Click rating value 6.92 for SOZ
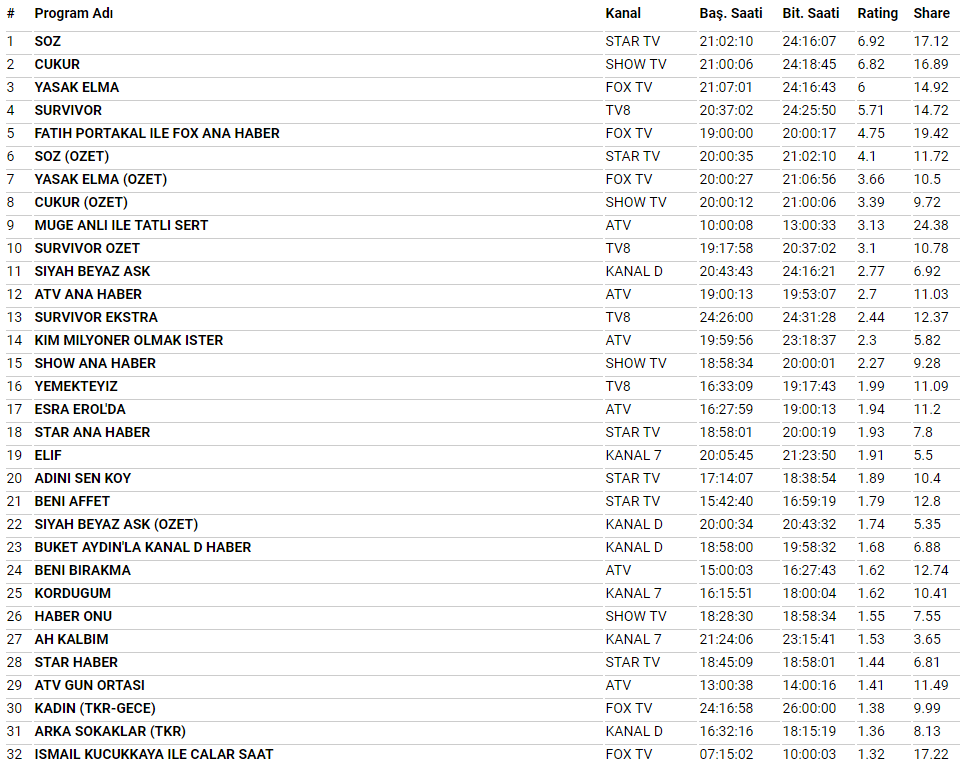 click(871, 42)
